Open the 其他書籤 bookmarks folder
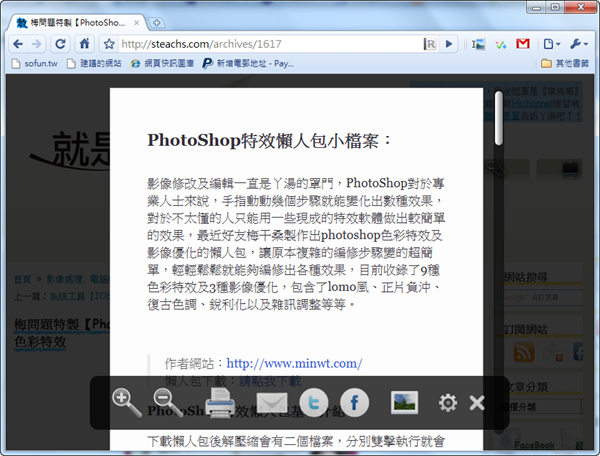Viewport: 600px width, 456px height. (x=565, y=64)
